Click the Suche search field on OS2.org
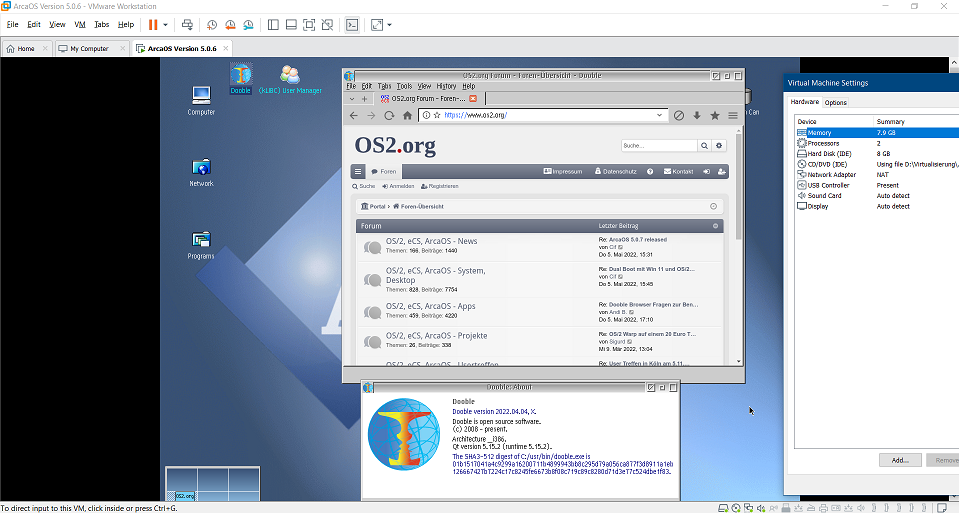Viewport: 959px width, 514px height. pyautogui.click(x=659, y=146)
